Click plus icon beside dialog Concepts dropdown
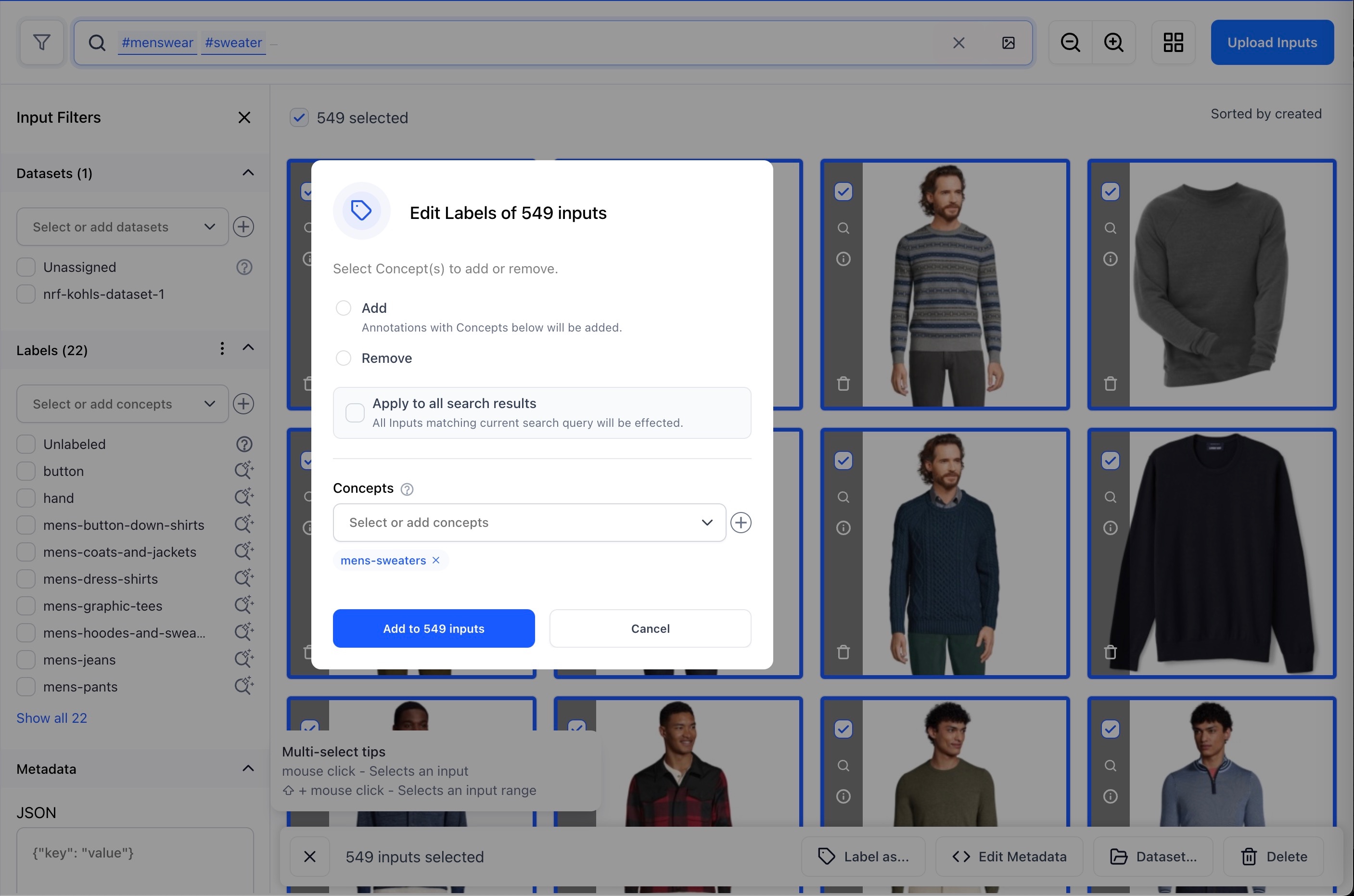 741,523
